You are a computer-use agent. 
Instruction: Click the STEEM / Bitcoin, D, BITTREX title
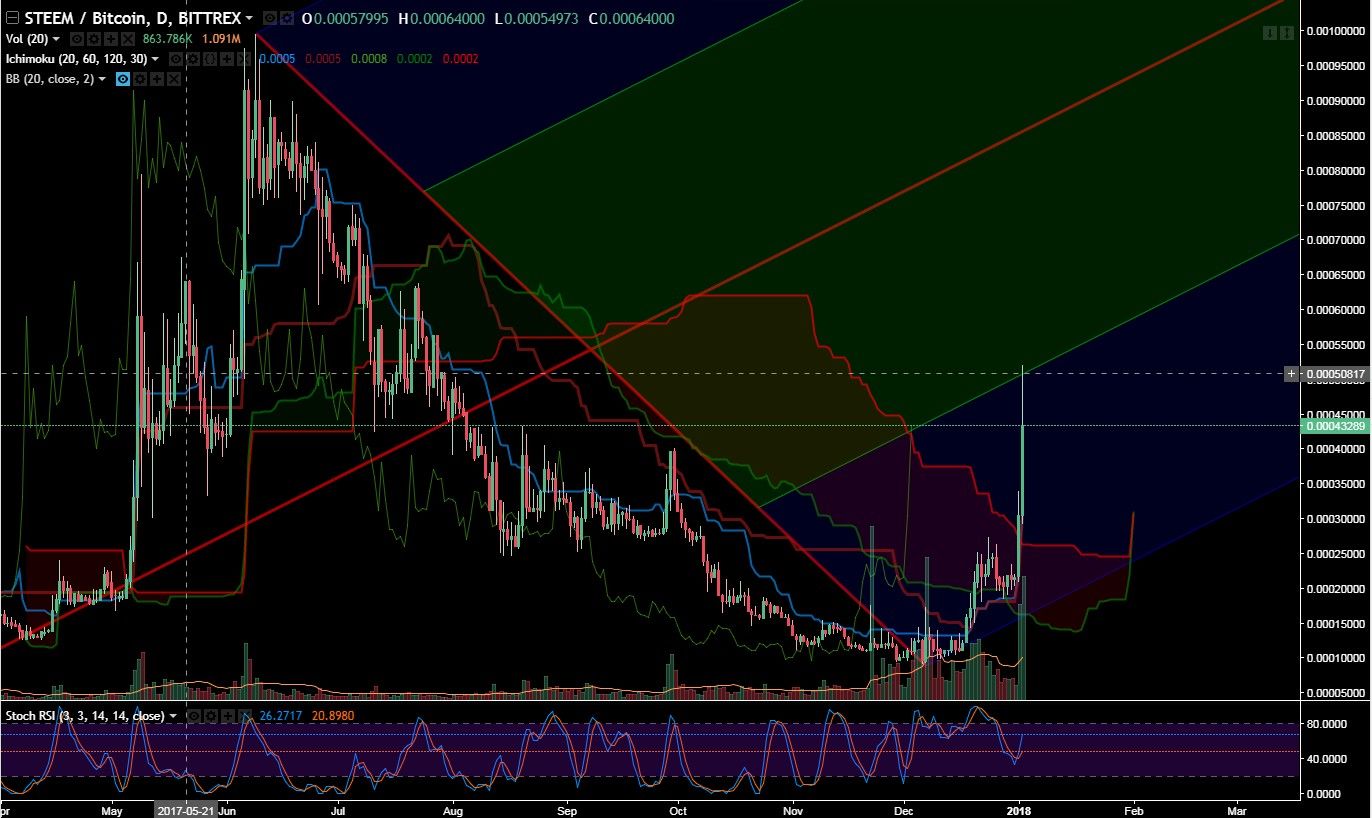tap(132, 18)
